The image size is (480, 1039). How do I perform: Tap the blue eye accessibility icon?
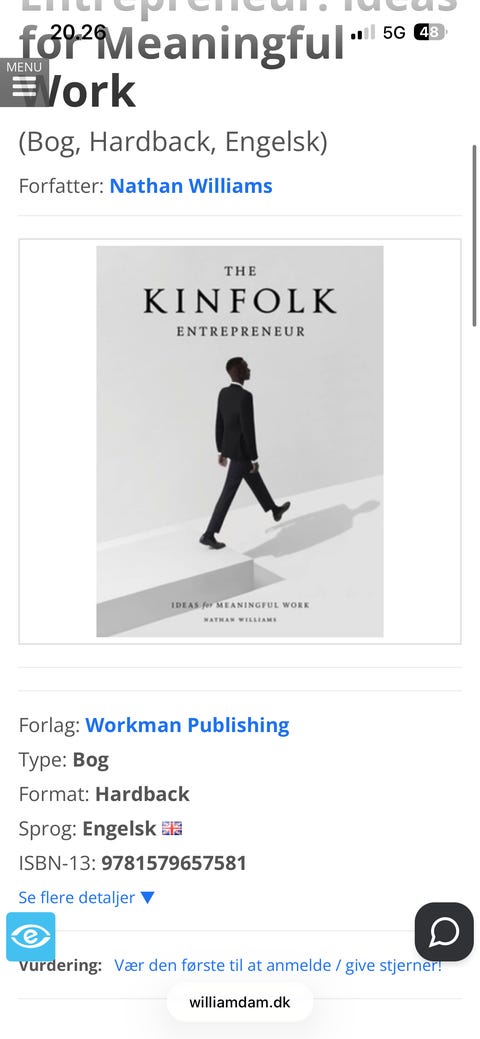(x=30, y=936)
